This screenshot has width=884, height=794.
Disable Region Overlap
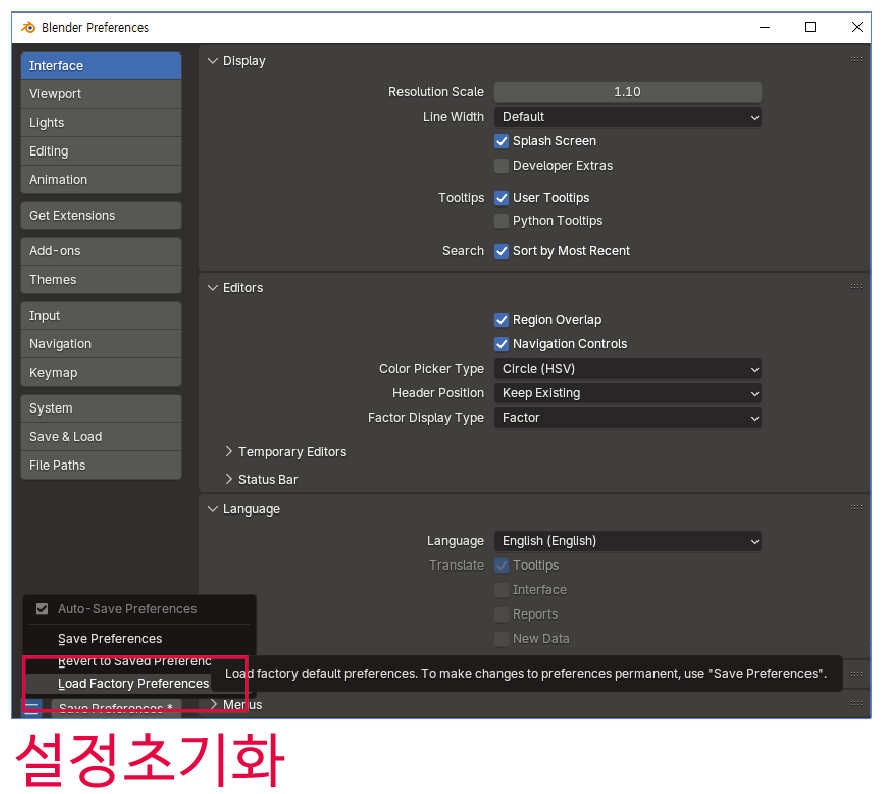(x=501, y=320)
